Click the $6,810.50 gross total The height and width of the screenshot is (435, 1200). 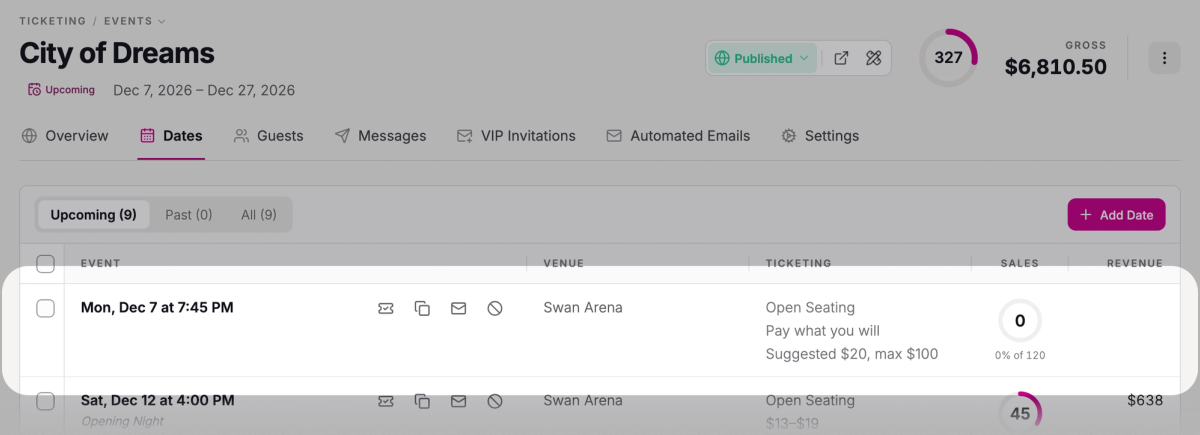1056,67
